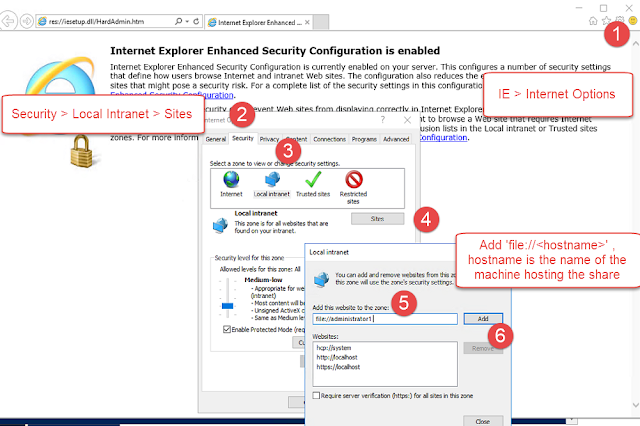
Task: Switch to the Connections tab
Action: point(329,139)
